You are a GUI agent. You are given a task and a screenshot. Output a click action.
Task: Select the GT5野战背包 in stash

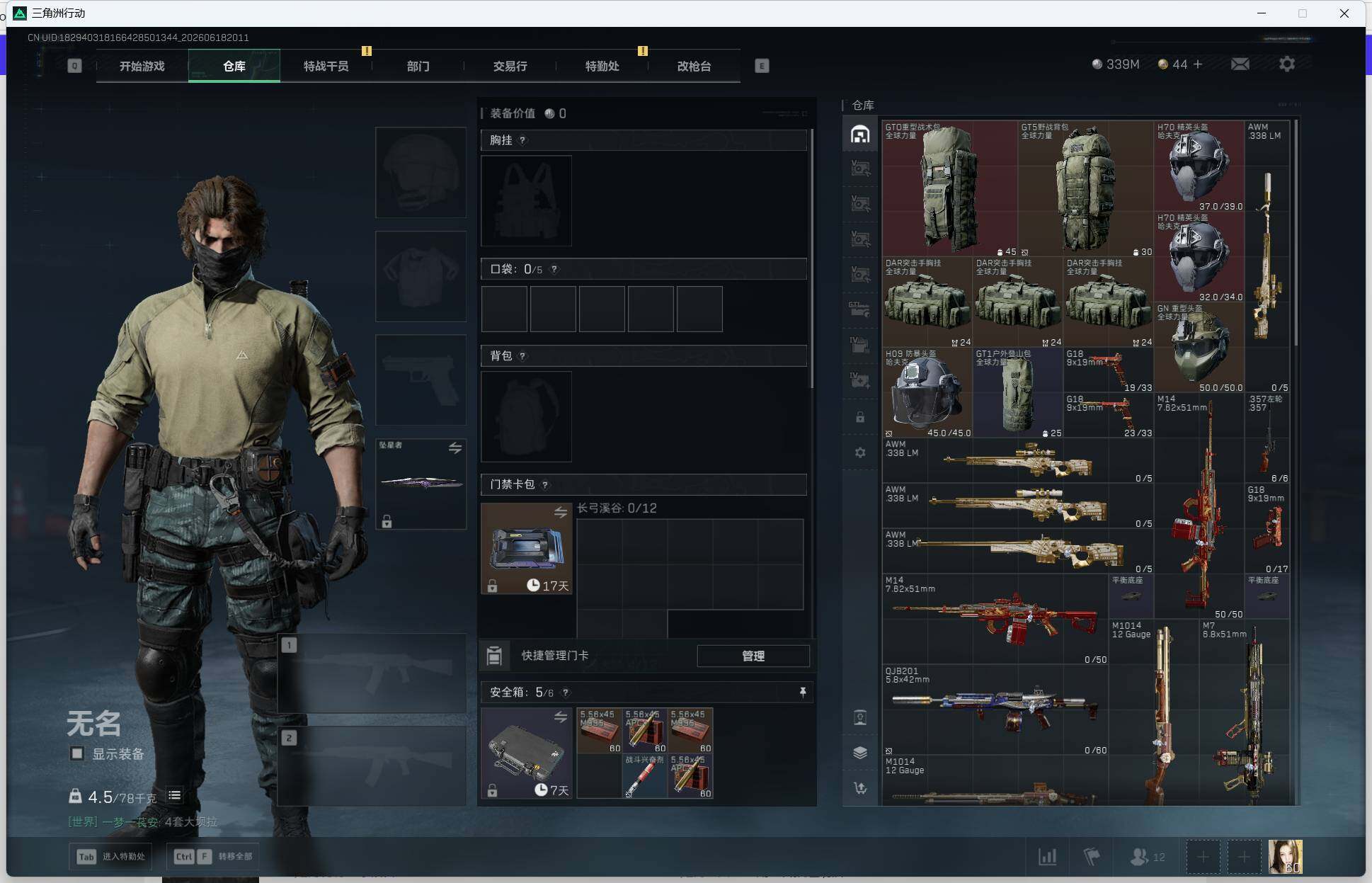[x=1086, y=188]
